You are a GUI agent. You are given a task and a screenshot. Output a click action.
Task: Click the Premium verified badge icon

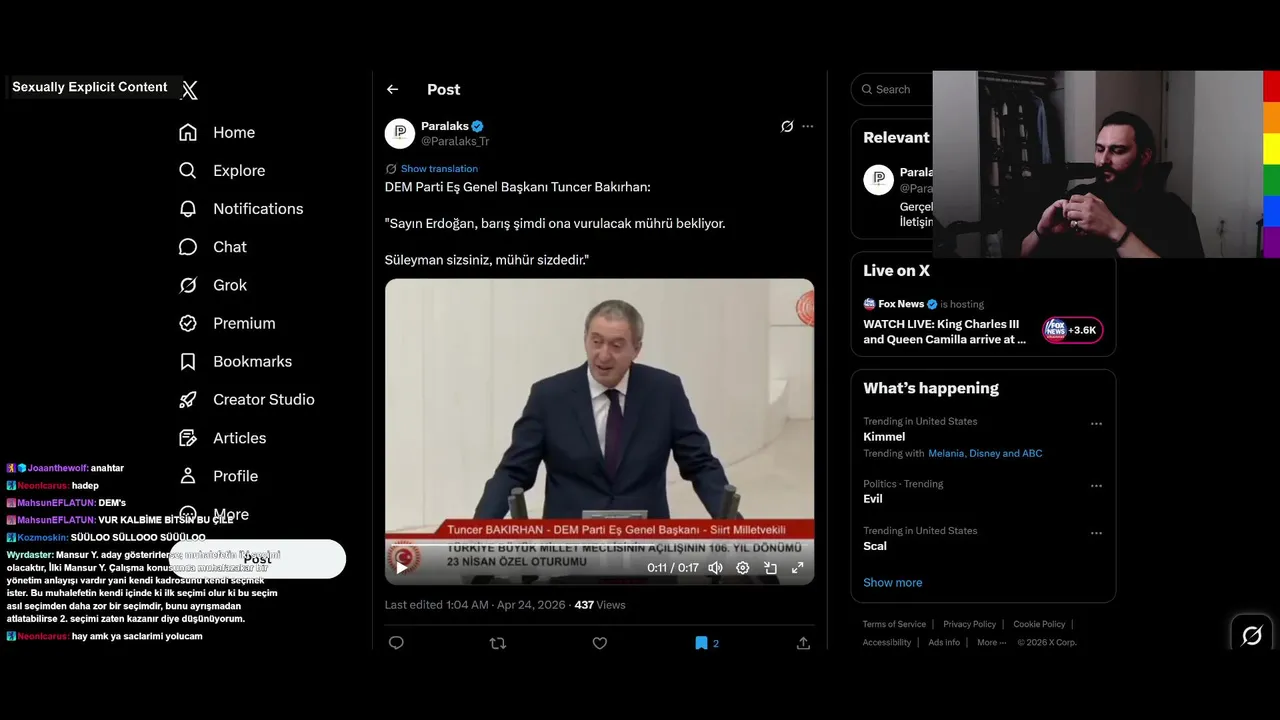tap(188, 323)
